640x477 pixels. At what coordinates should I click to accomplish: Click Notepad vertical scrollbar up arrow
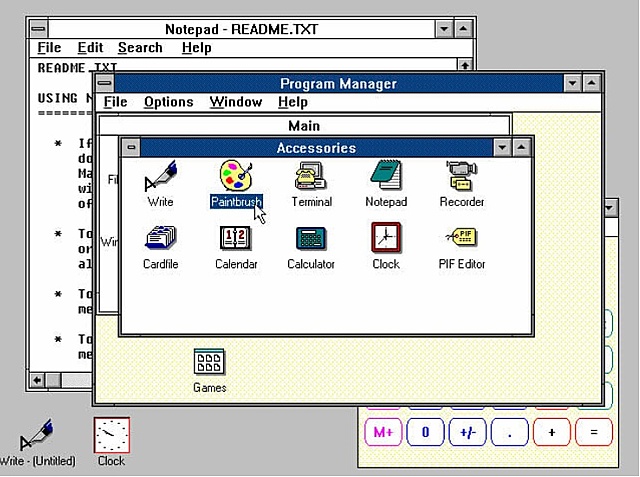(465, 64)
